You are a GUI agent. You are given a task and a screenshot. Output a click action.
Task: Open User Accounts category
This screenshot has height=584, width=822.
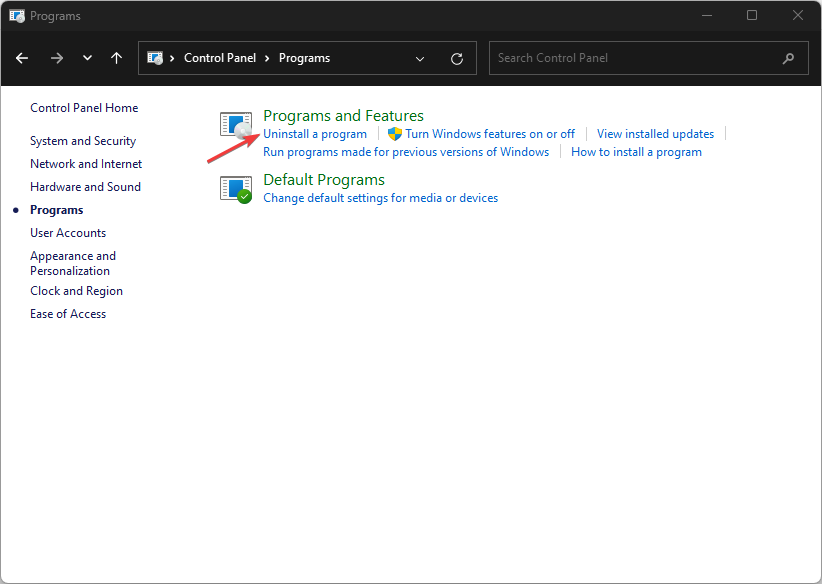tap(68, 233)
